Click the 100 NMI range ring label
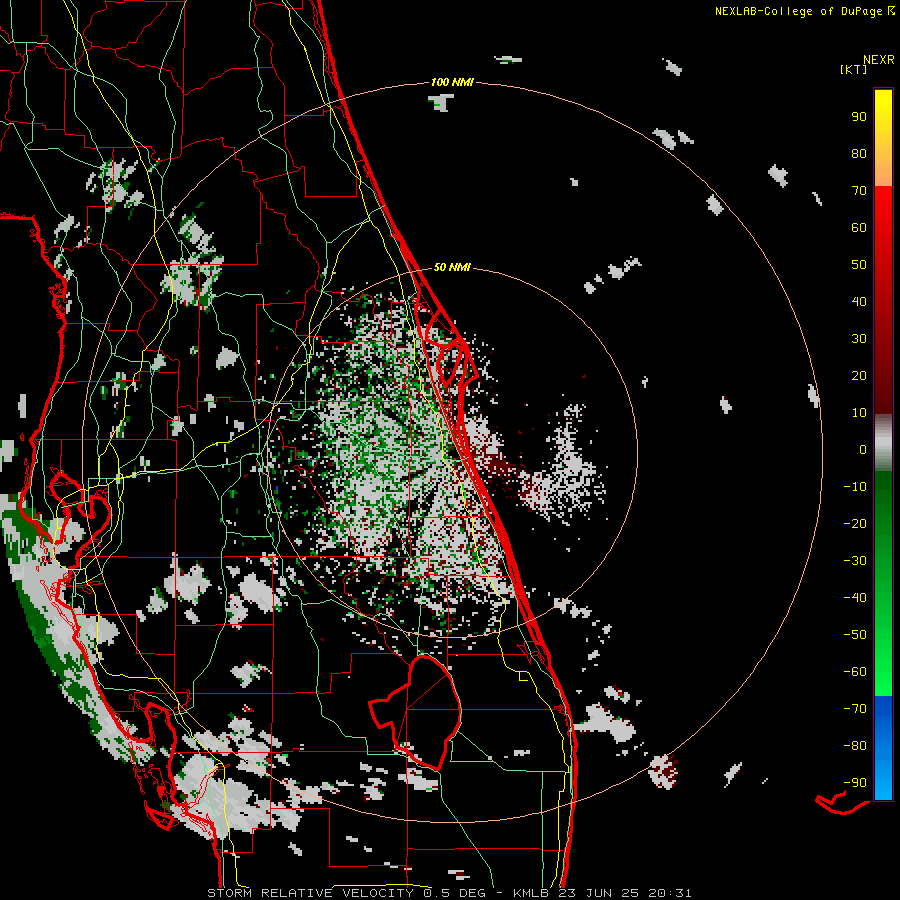900x900 pixels. pyautogui.click(x=452, y=82)
